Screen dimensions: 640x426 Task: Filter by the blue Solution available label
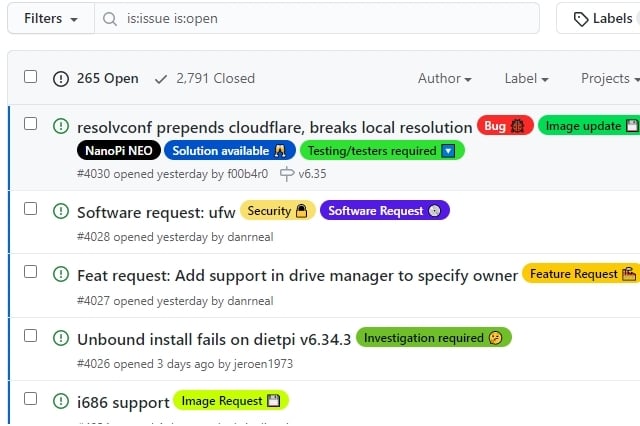pos(230,151)
